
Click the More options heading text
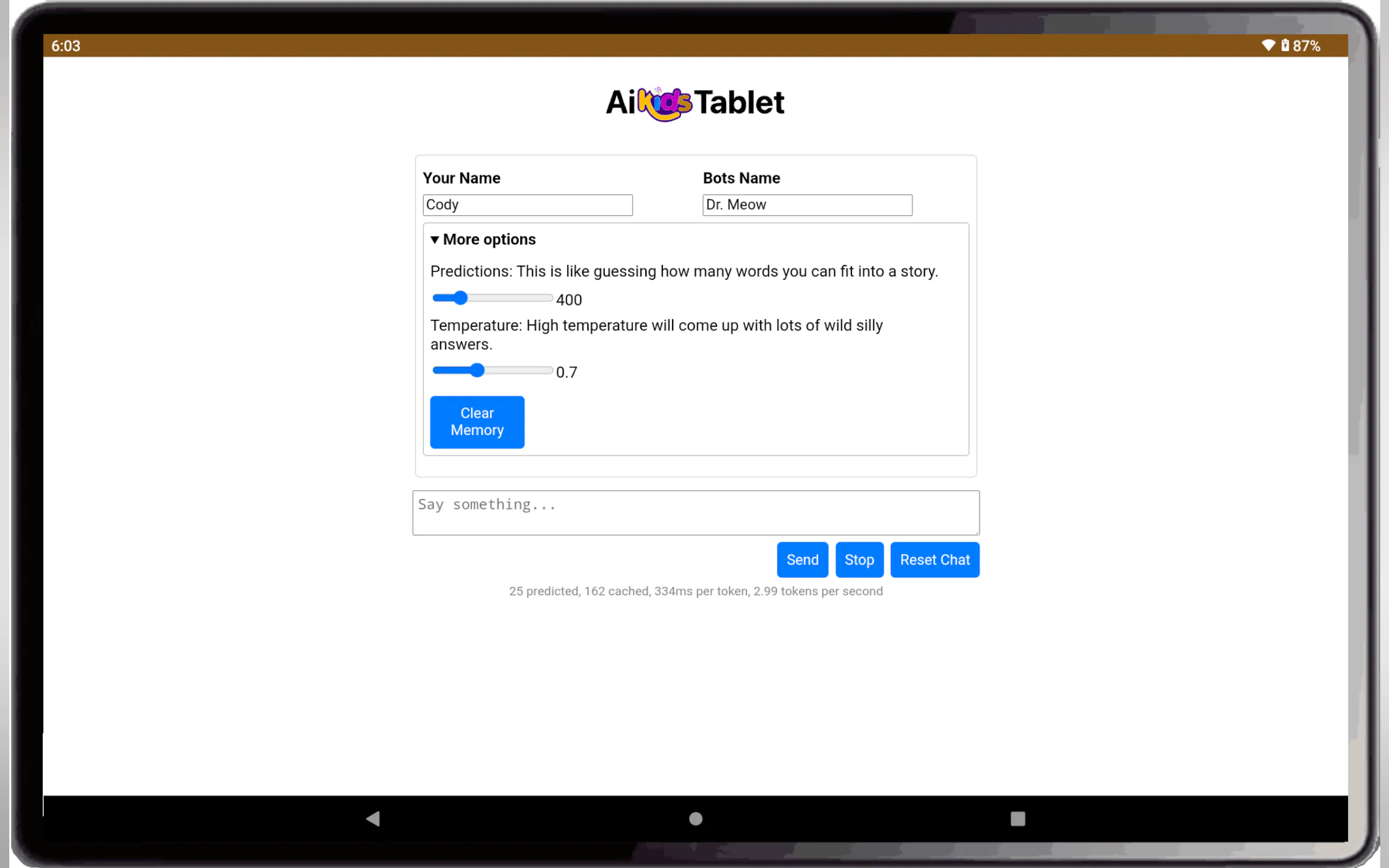[x=489, y=239]
